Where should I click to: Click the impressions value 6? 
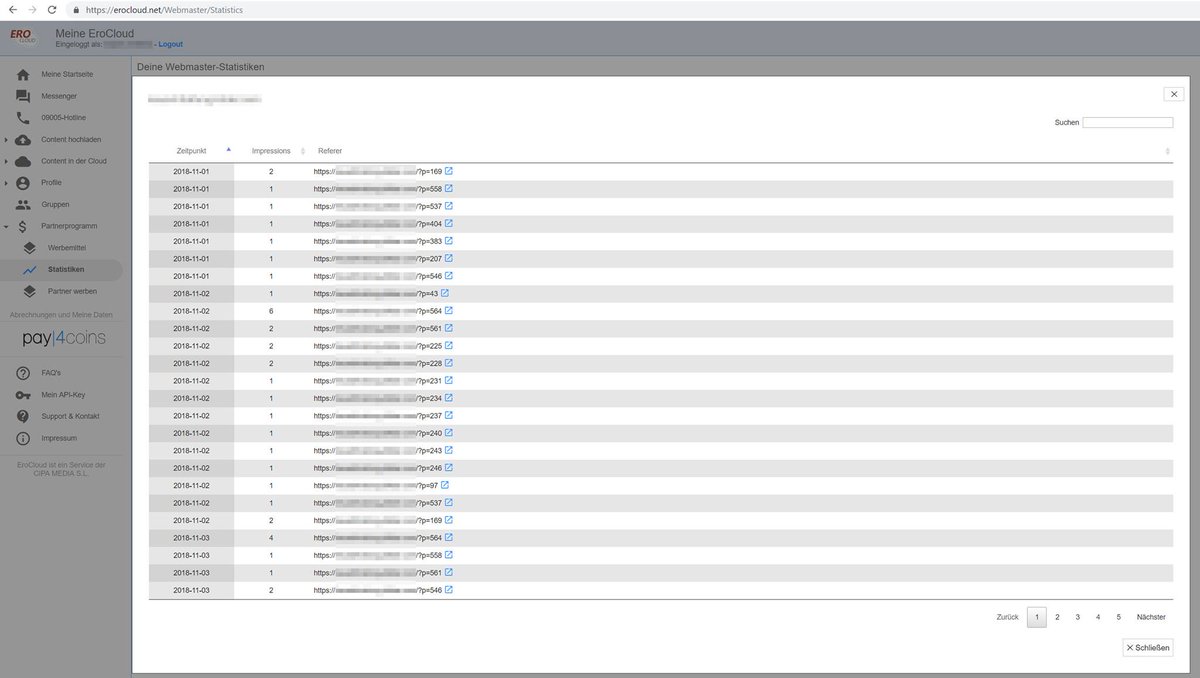tap(271, 311)
